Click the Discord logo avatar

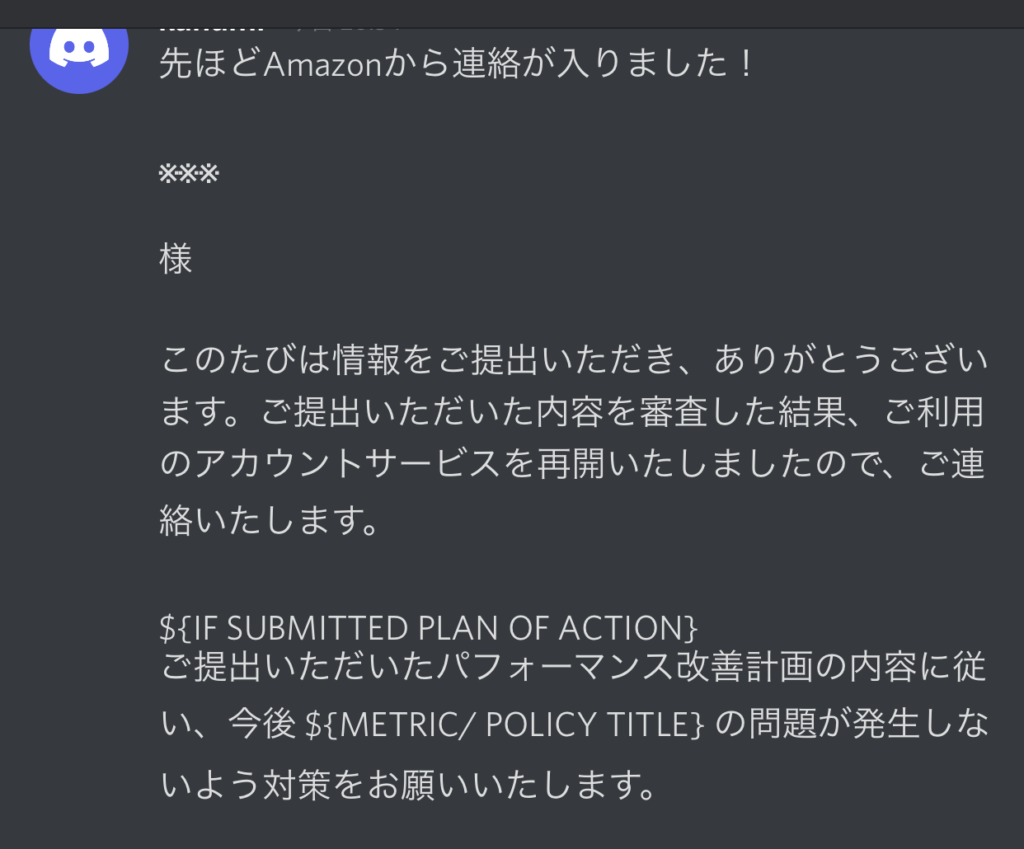79,52
